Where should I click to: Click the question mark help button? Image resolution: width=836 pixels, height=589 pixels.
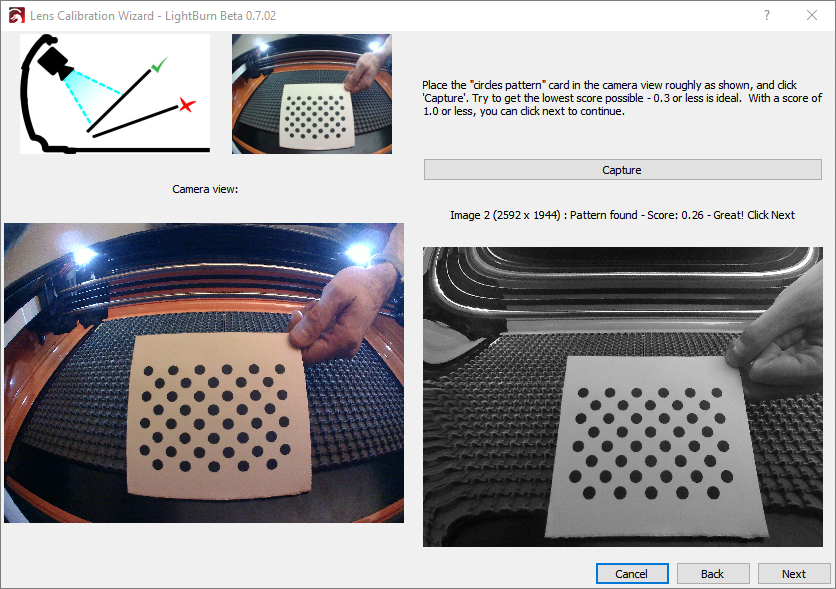(767, 15)
